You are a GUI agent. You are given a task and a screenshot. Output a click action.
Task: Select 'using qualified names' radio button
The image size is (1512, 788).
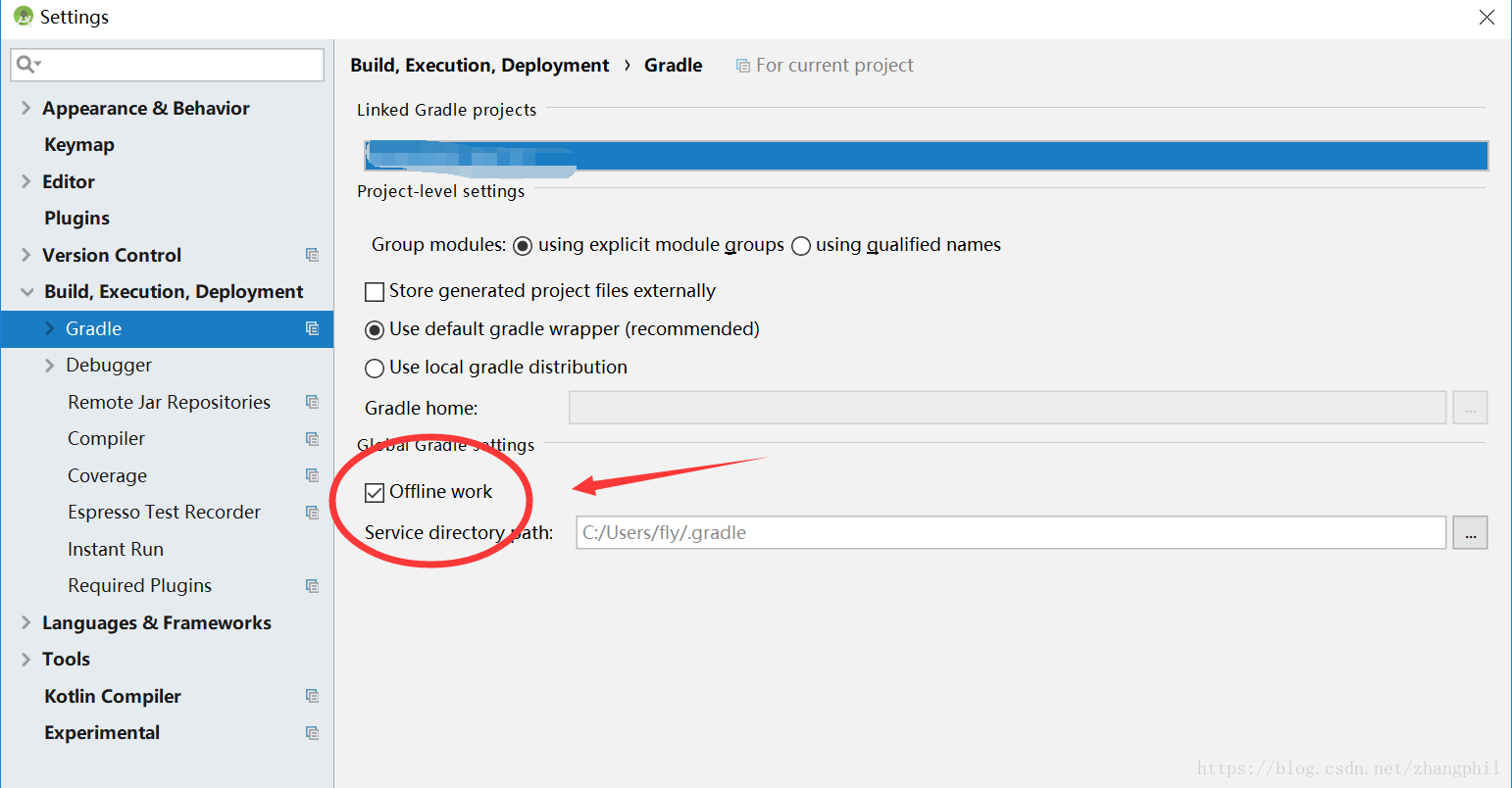point(801,246)
